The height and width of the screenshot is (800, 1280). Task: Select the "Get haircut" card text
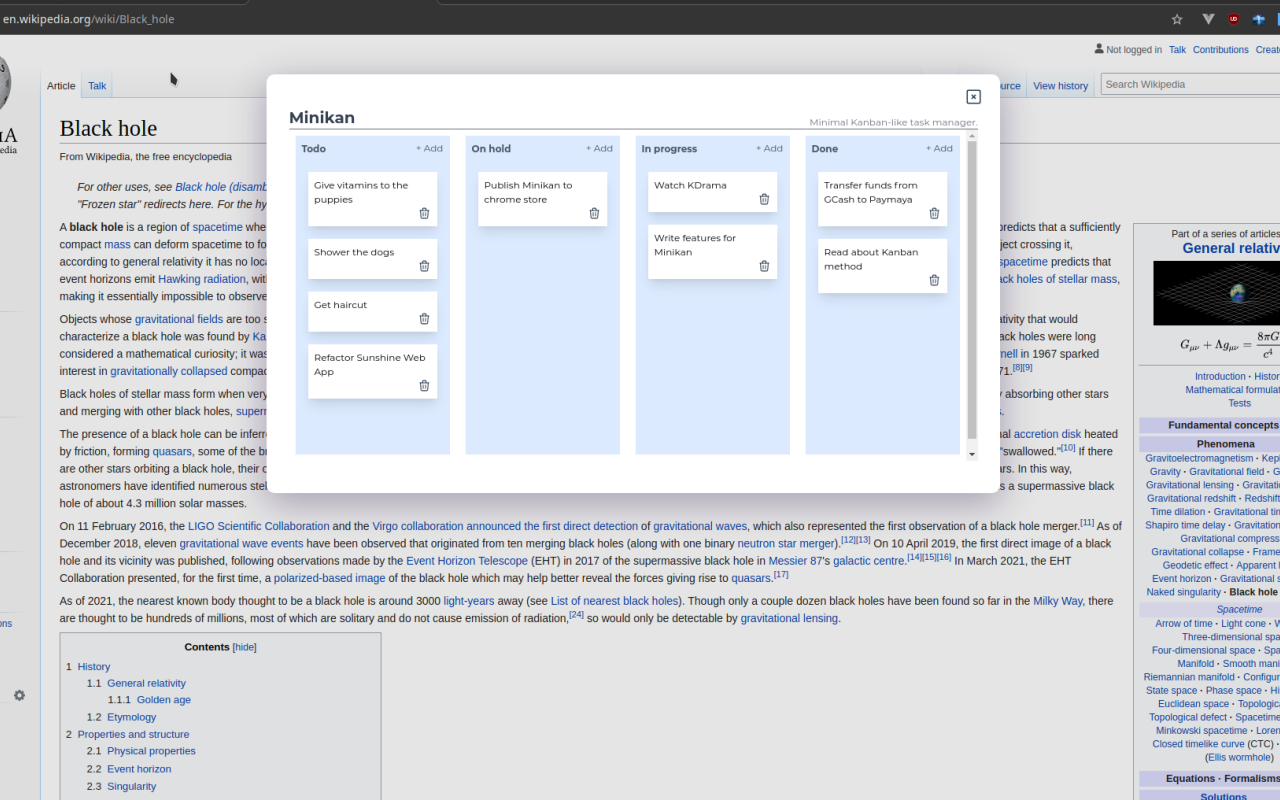[341, 305]
